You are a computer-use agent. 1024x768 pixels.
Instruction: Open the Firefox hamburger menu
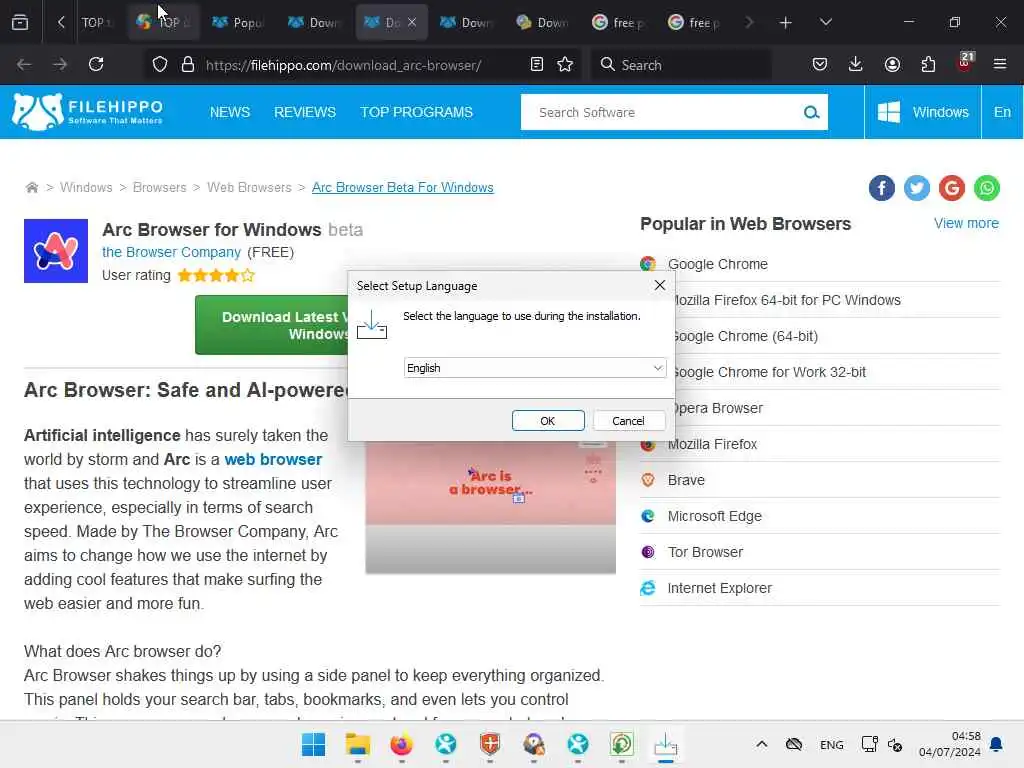pyautogui.click(x=1000, y=64)
